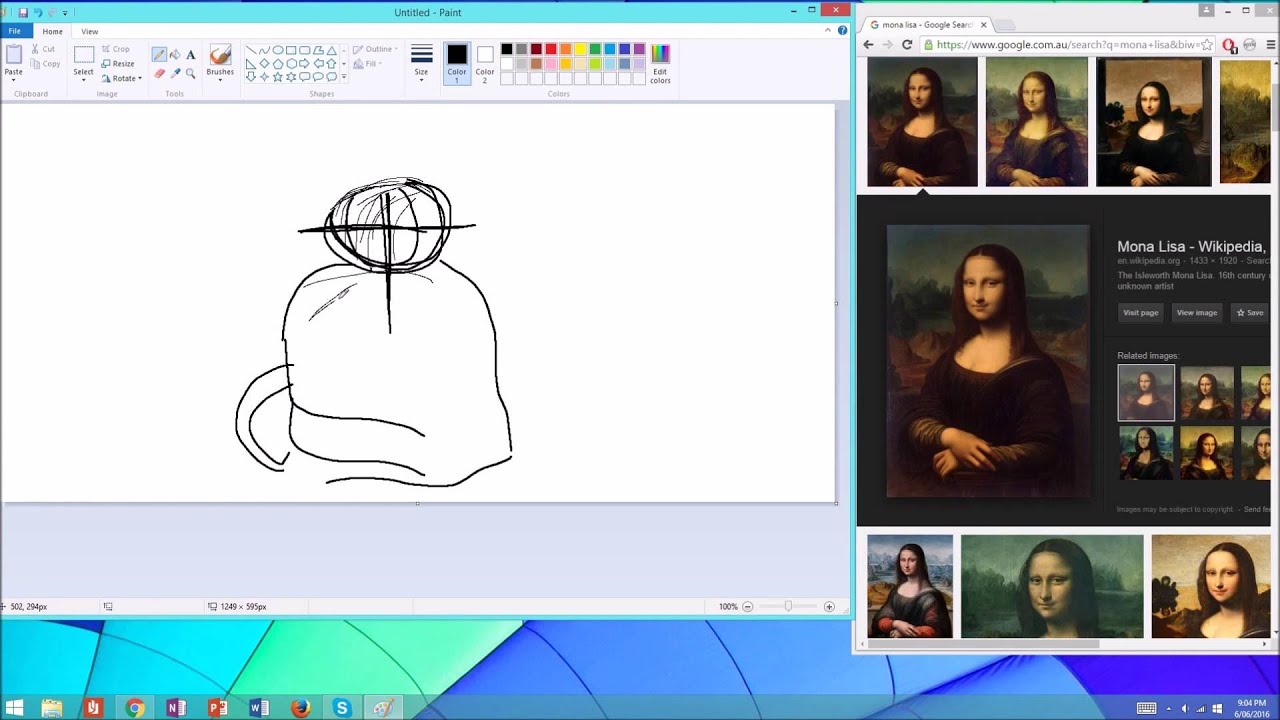
Task: Click Save icon in Paint quick access toolbar
Action: click(x=23, y=13)
